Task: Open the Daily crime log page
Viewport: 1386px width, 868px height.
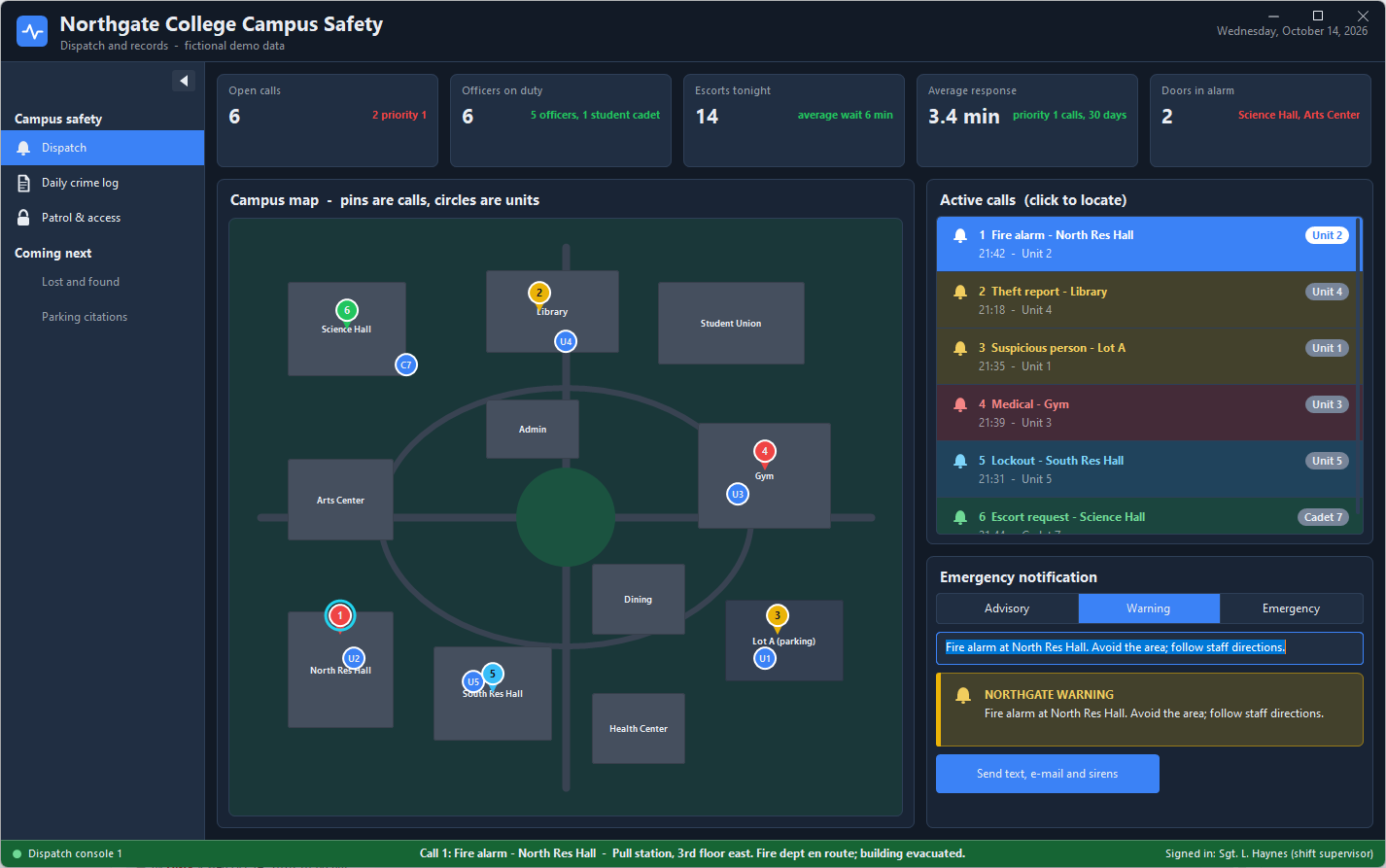Action: (102, 183)
